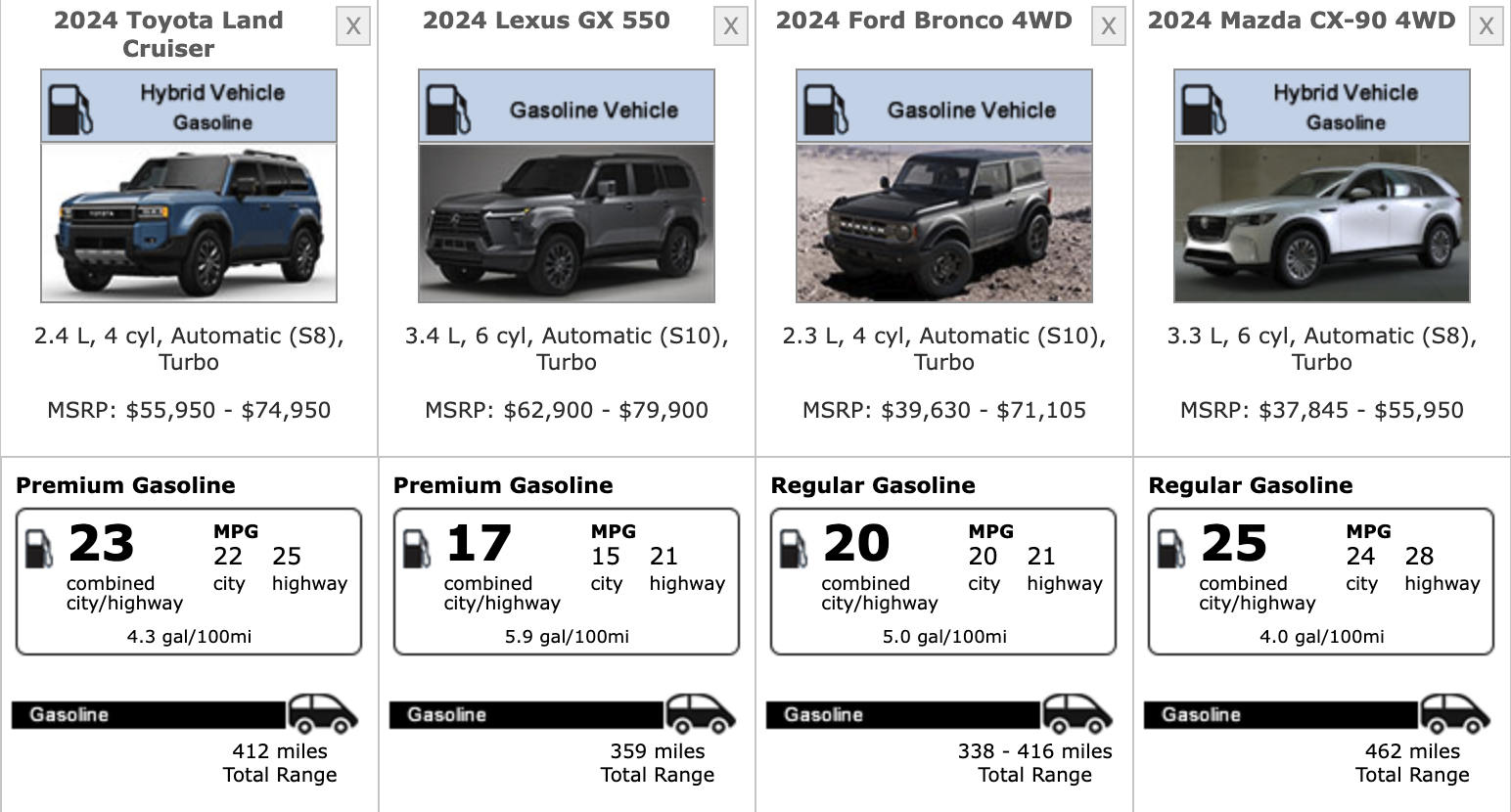Open the Ford Bronco photo
The image size is (1511, 812).
coord(944,223)
